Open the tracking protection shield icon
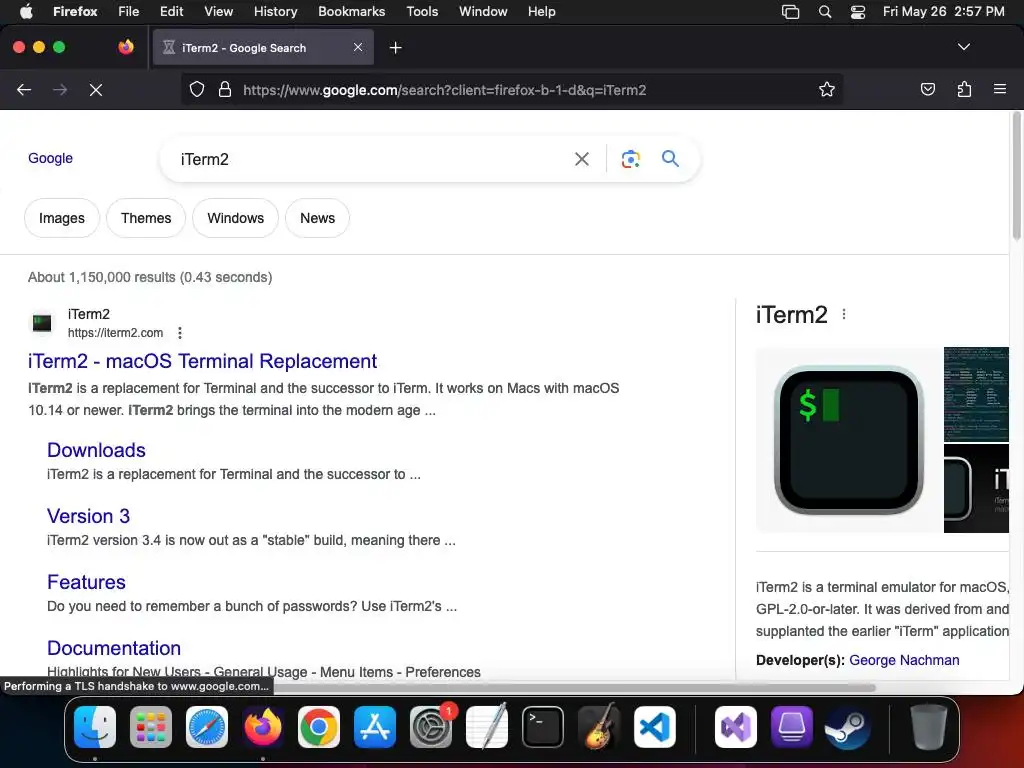Screen dimensions: 1024x768 (197, 89)
